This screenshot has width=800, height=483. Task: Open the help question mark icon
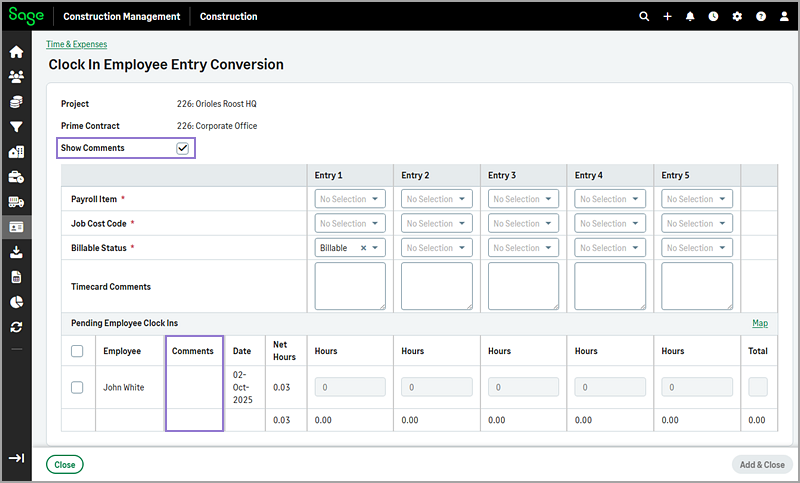pyautogui.click(x=761, y=16)
